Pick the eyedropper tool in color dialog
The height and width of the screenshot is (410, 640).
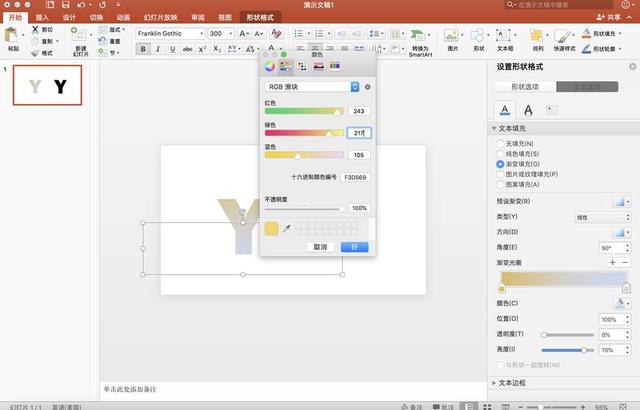(286, 228)
